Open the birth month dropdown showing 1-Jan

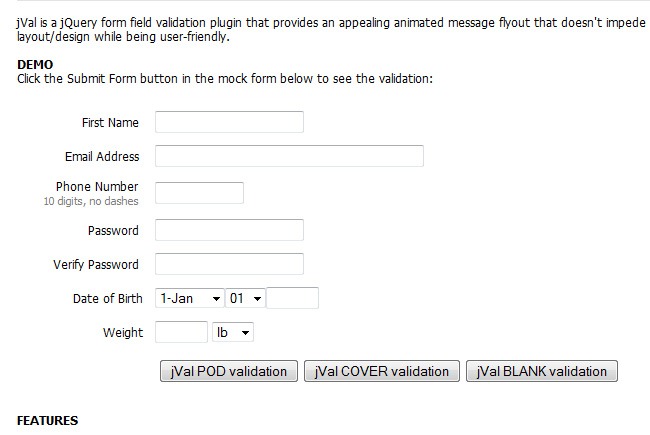pos(190,298)
